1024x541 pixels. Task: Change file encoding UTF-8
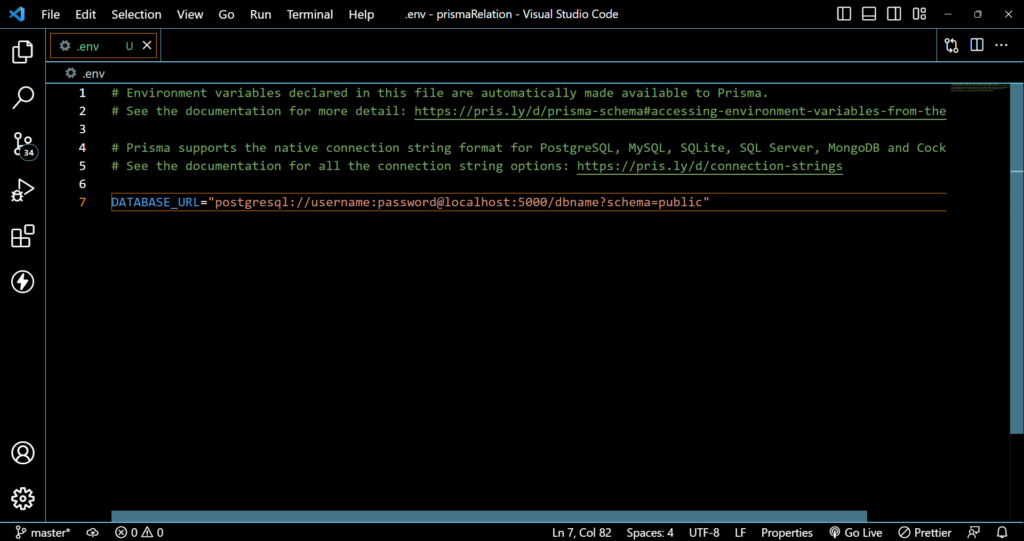tap(704, 533)
